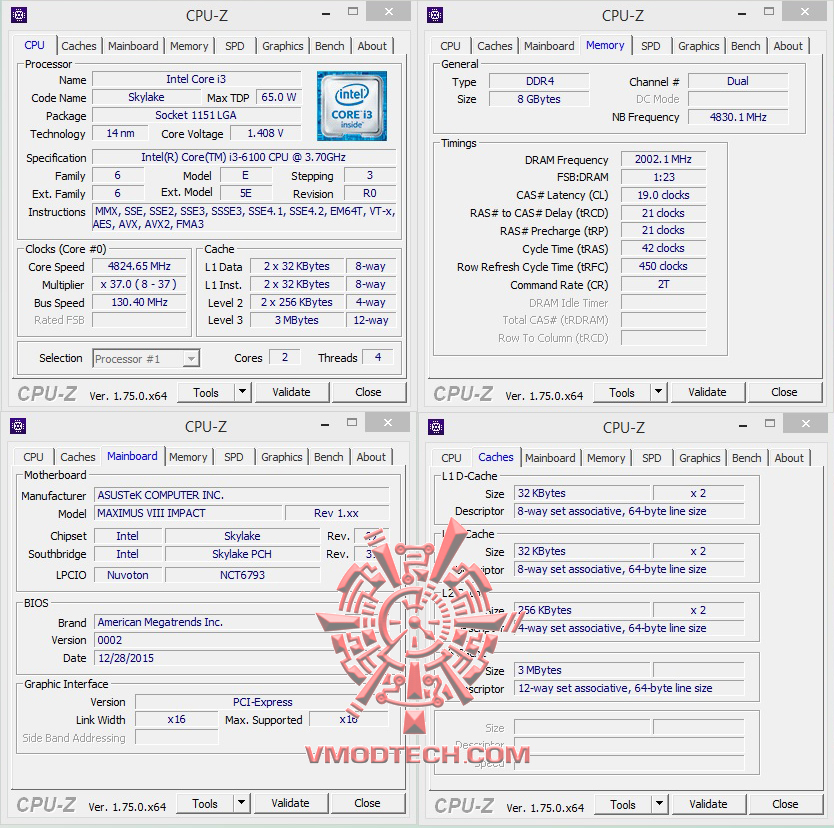Close the Mainboard window via title bar X
This screenshot has height=828, width=834.
click(x=388, y=423)
